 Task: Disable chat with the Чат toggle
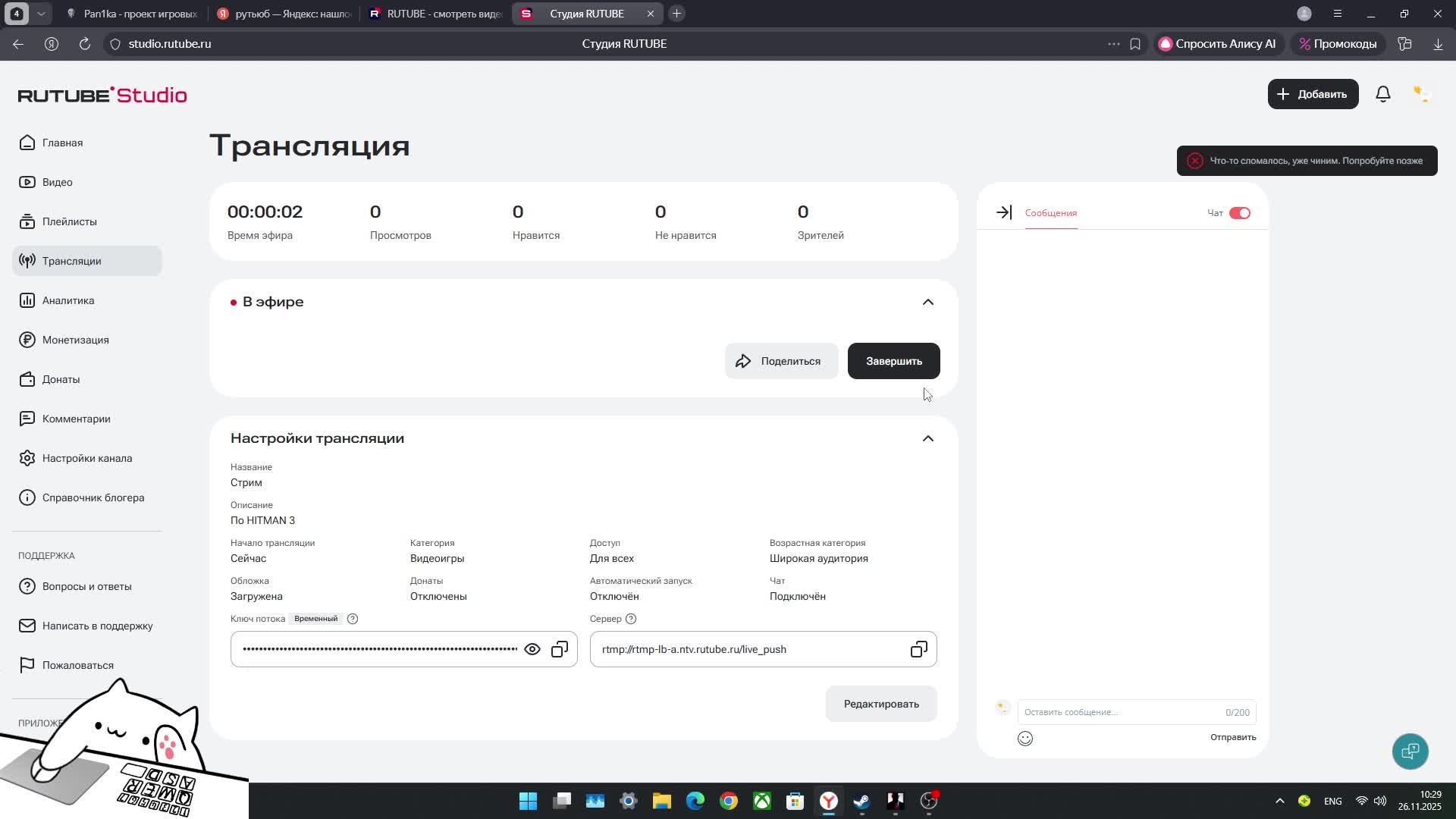click(1241, 213)
